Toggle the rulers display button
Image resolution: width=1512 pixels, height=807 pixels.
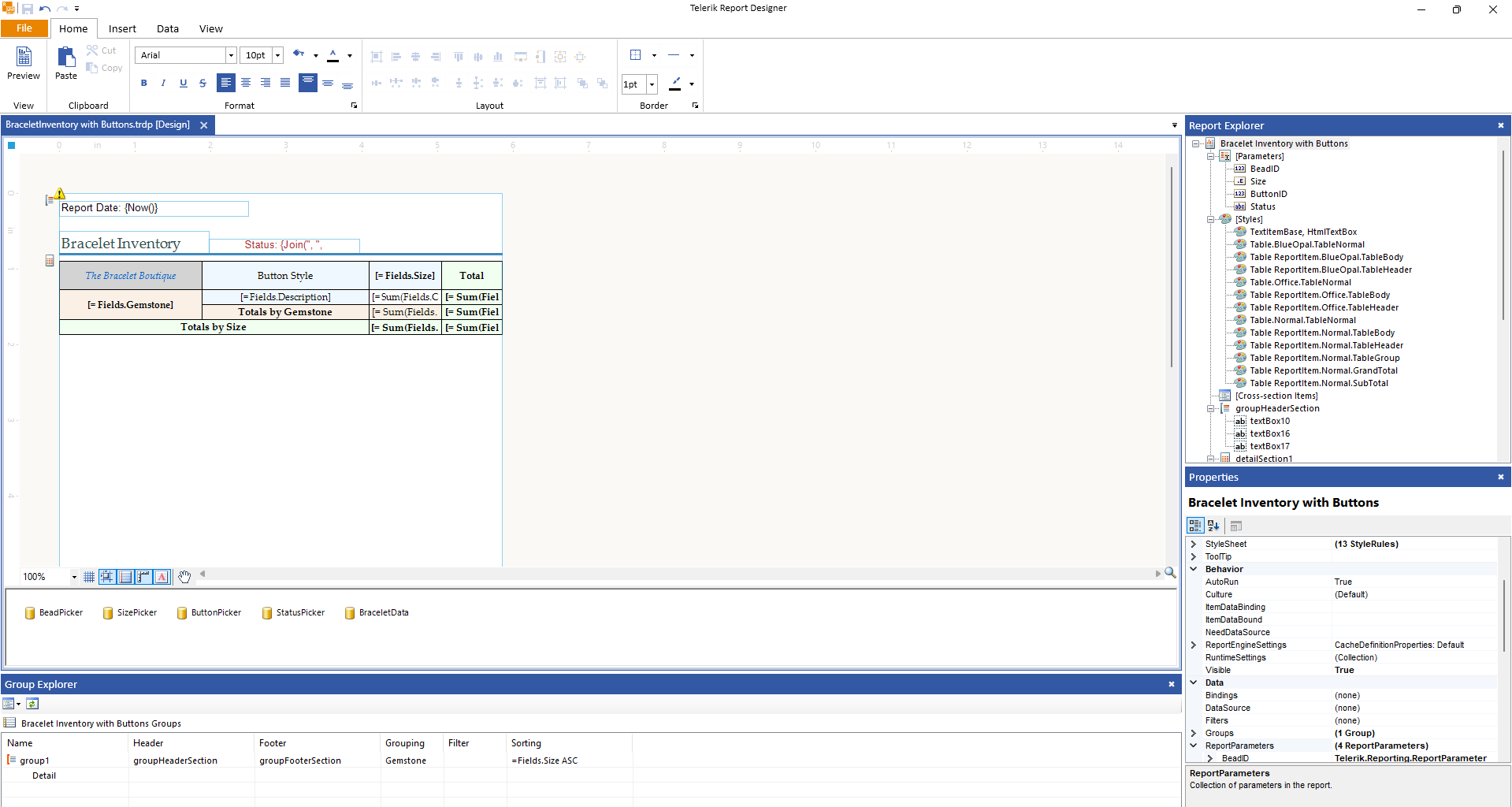tap(143, 577)
